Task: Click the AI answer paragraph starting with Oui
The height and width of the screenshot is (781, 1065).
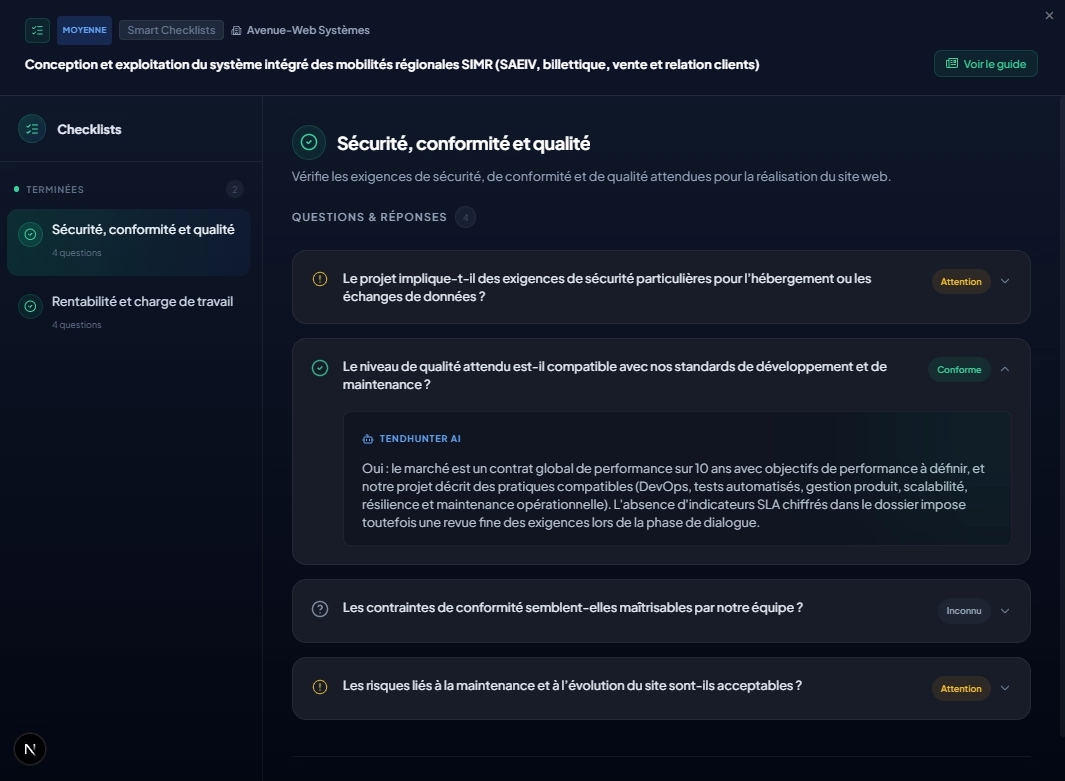Action: 673,495
